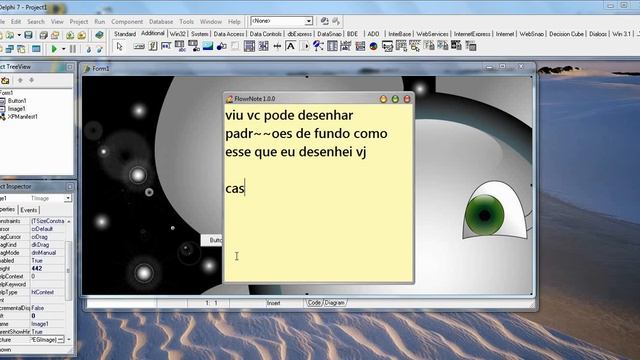Click the green button on FlowerNote title
This screenshot has width=640, height=360.
click(x=395, y=99)
